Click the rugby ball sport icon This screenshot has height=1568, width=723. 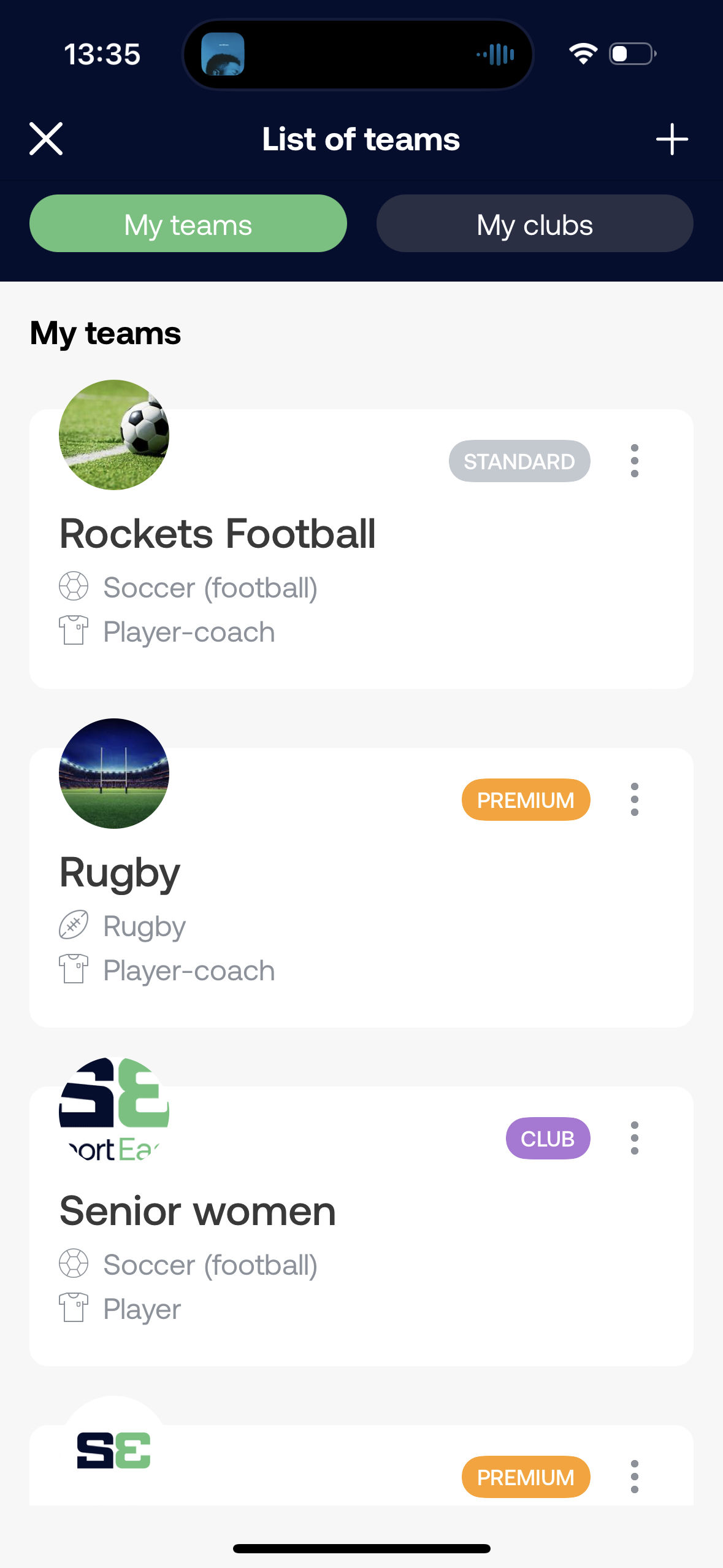click(x=74, y=925)
